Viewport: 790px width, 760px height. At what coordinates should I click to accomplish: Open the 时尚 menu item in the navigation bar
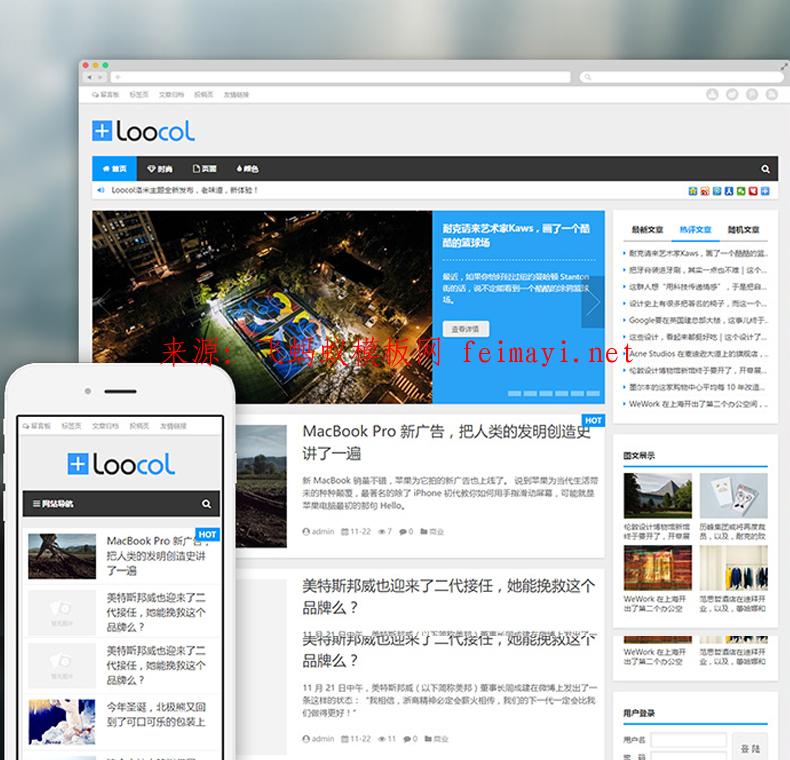pos(159,169)
